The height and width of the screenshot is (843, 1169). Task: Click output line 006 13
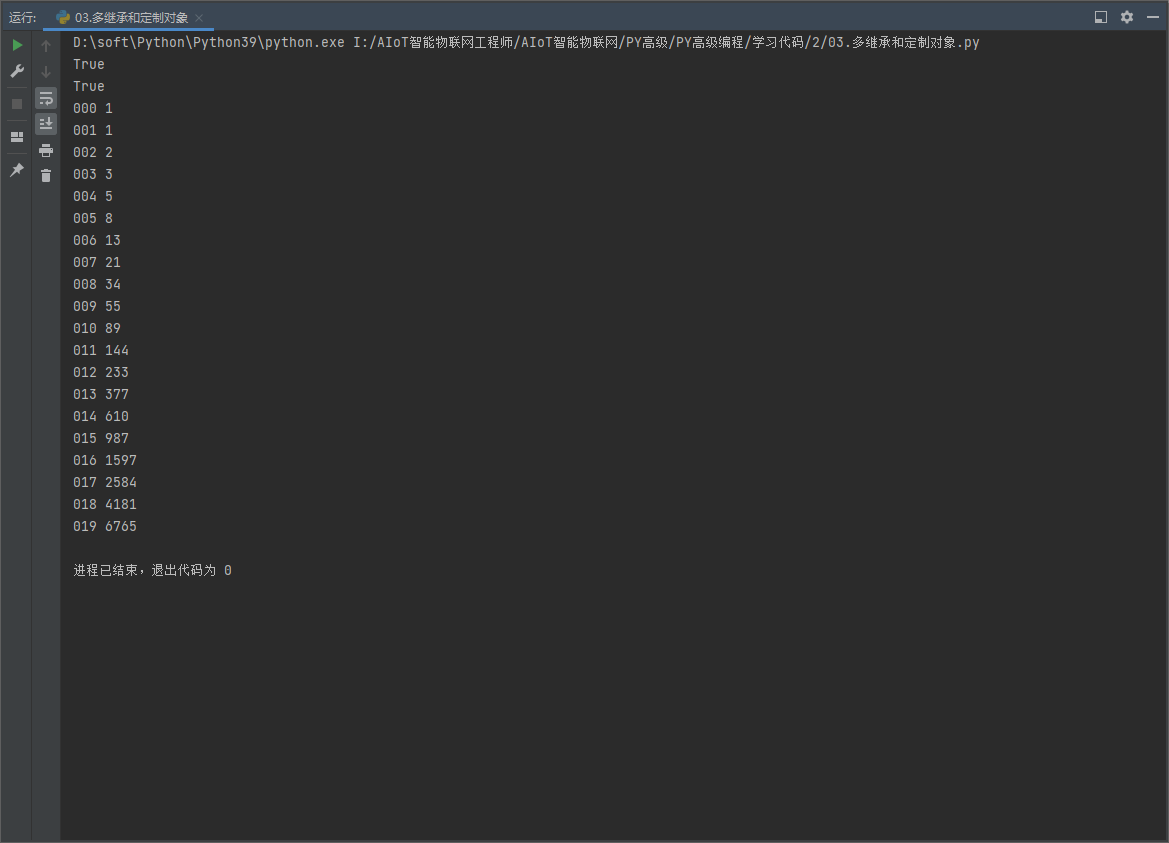click(97, 240)
